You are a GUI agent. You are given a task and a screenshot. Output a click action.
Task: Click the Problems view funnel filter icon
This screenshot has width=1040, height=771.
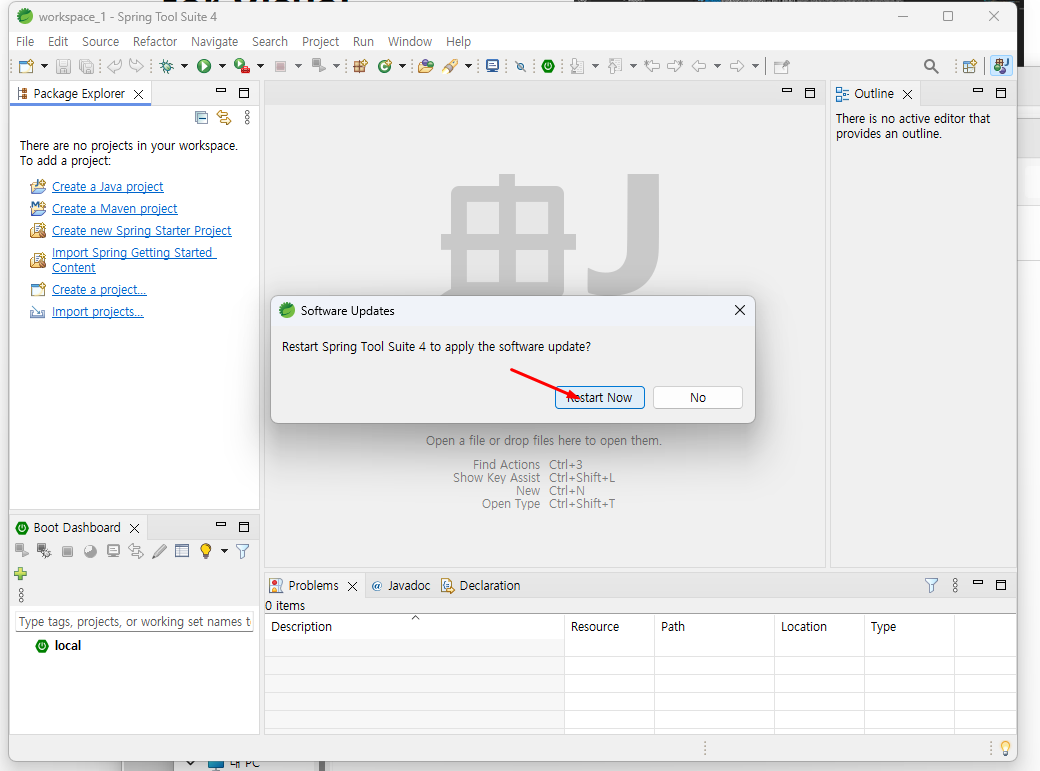click(931, 585)
